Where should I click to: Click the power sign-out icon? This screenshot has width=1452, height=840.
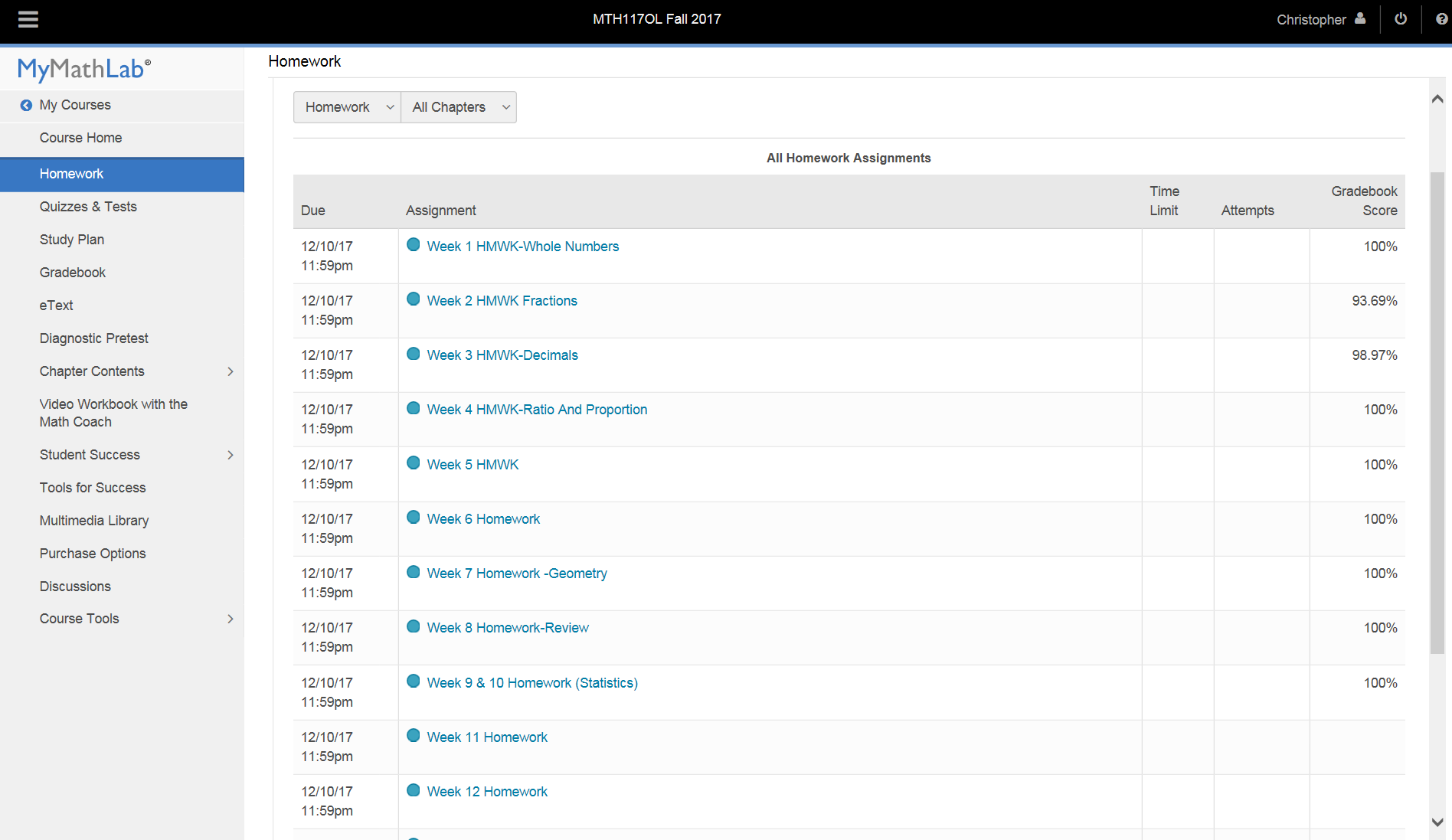point(1401,19)
